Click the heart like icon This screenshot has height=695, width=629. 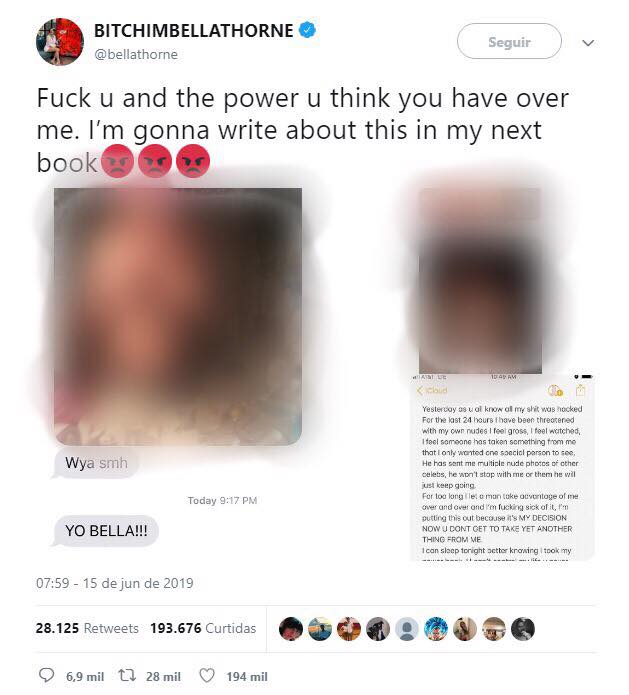tap(207, 675)
